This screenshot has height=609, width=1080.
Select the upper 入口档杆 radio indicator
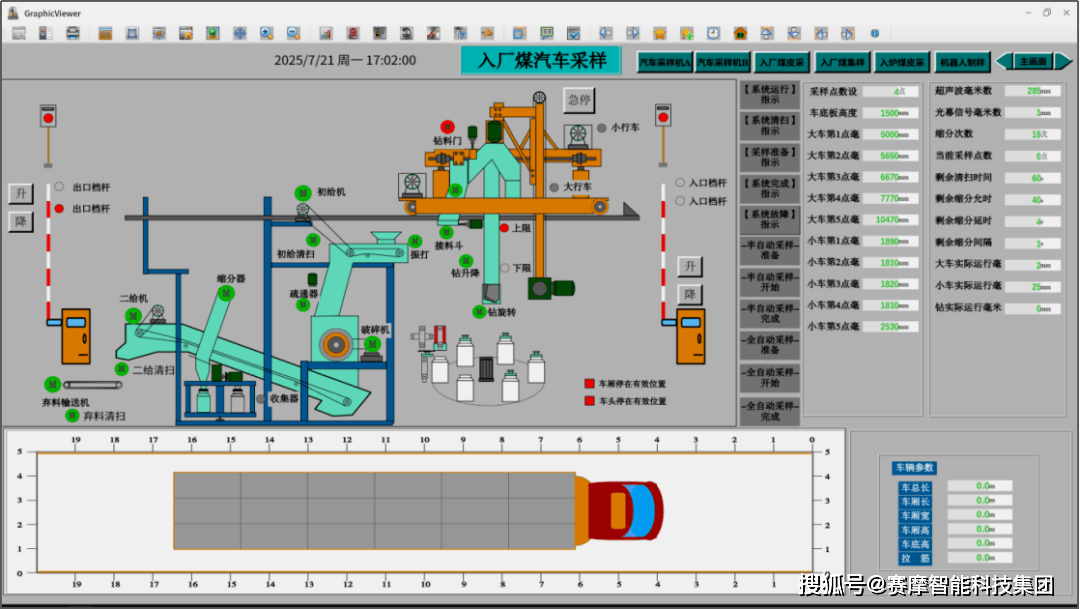coord(680,183)
